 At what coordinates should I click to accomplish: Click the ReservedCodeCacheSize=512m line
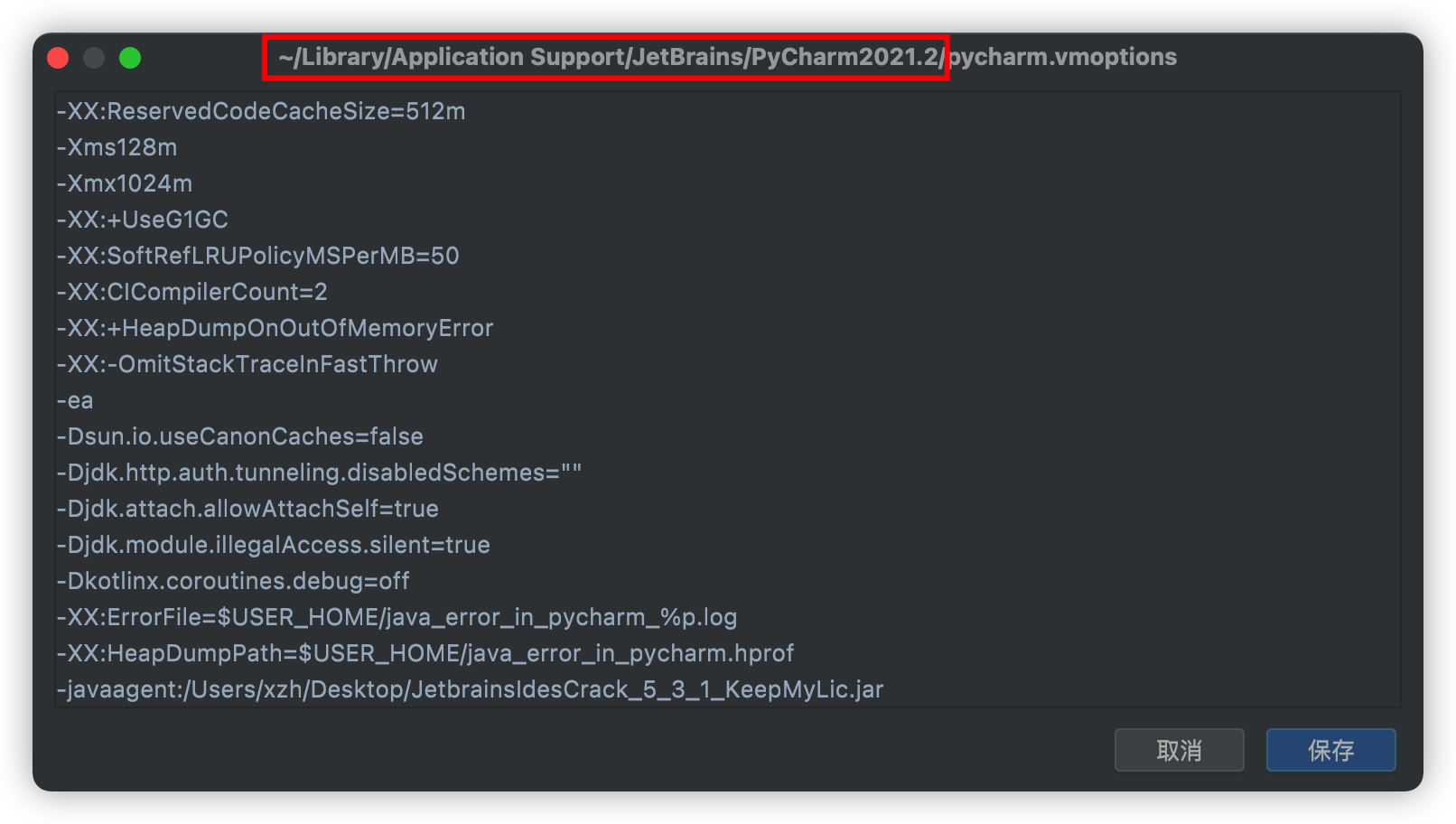click(261, 111)
